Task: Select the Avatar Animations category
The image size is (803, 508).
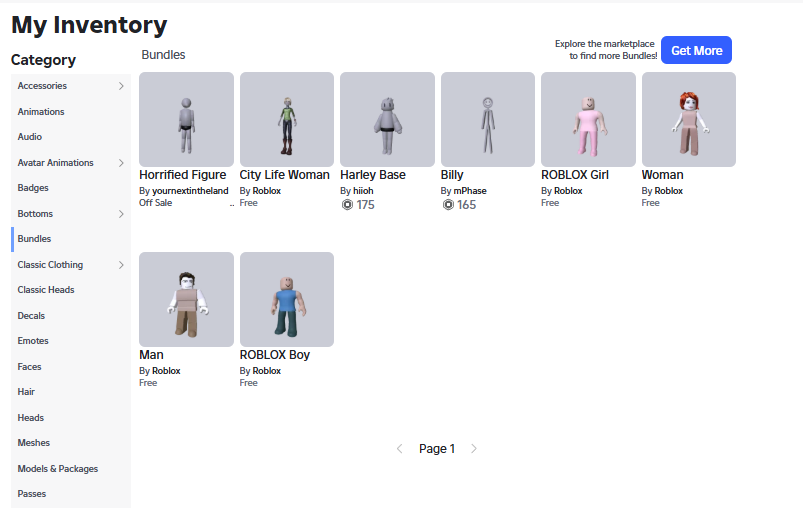Action: (71, 163)
